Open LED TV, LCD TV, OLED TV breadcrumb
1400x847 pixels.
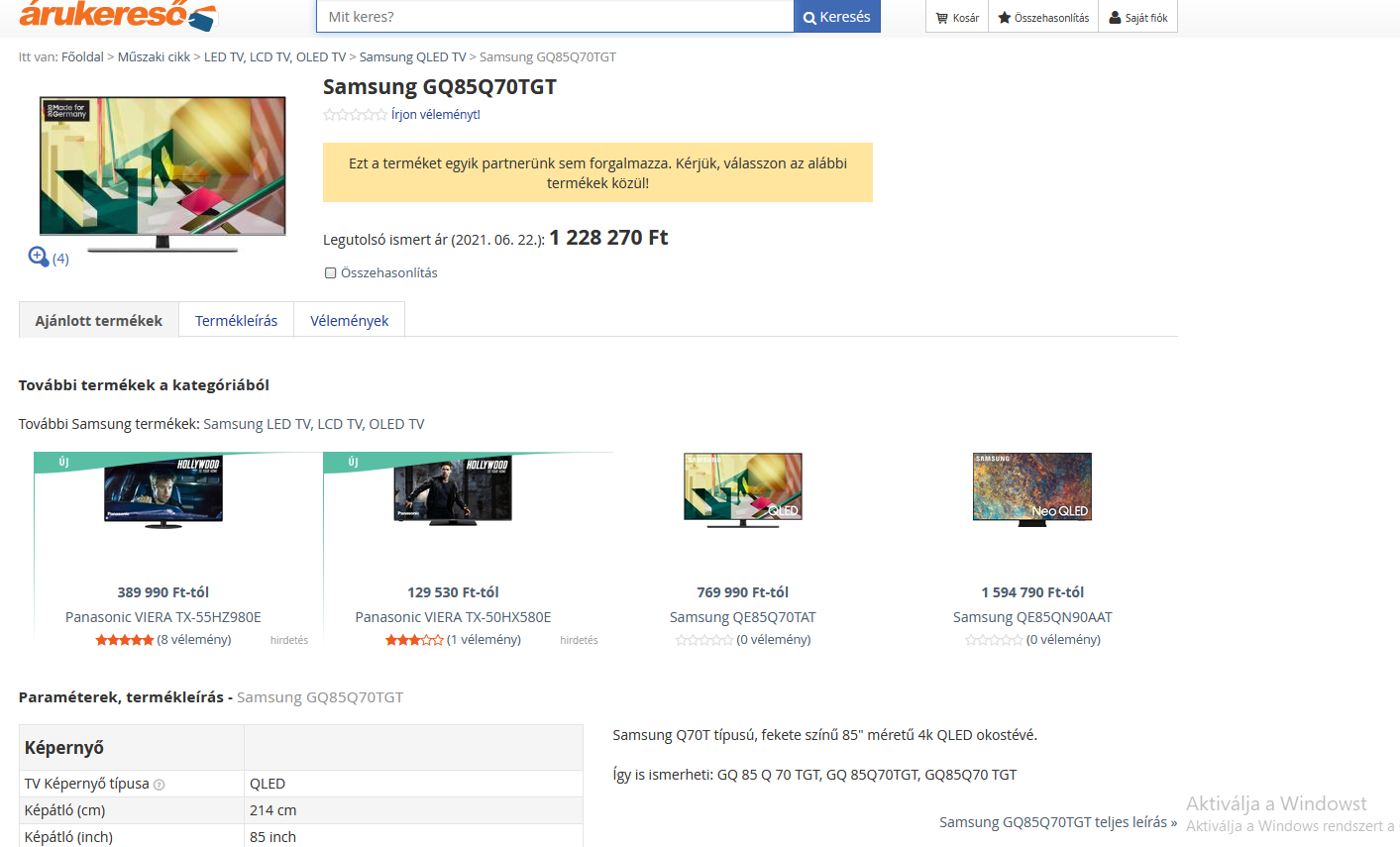[x=275, y=57]
